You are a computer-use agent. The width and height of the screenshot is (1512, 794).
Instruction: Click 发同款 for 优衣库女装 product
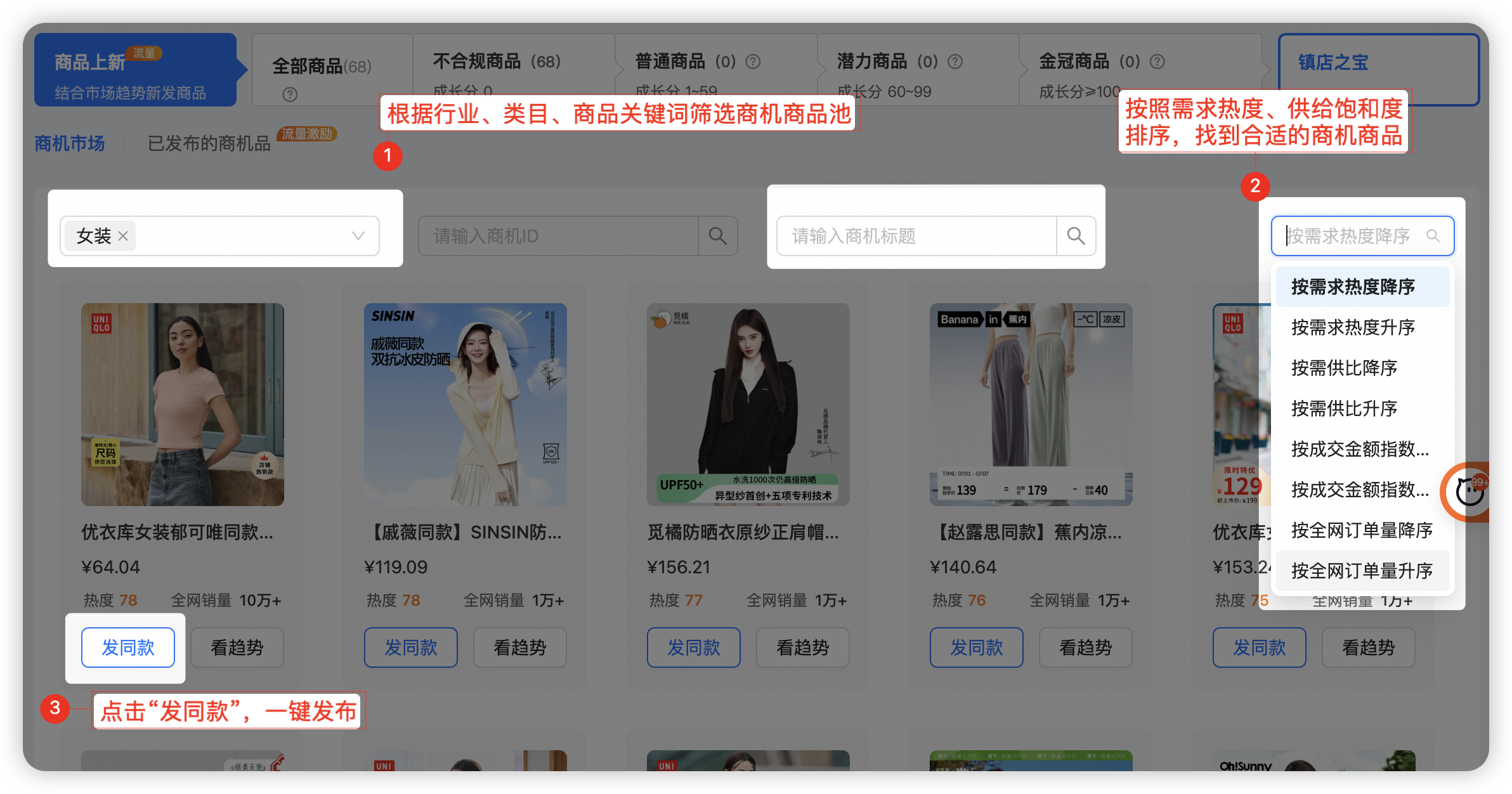[128, 648]
